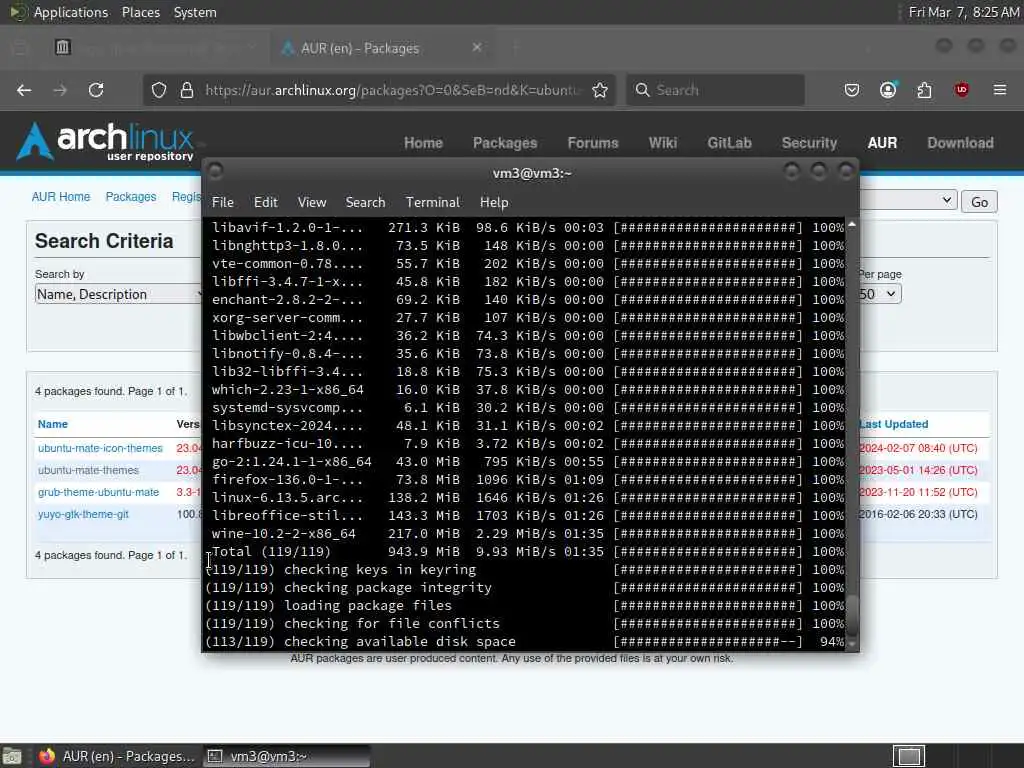Click the Firefox forward arrow
The image size is (1024, 768).
[x=60, y=90]
